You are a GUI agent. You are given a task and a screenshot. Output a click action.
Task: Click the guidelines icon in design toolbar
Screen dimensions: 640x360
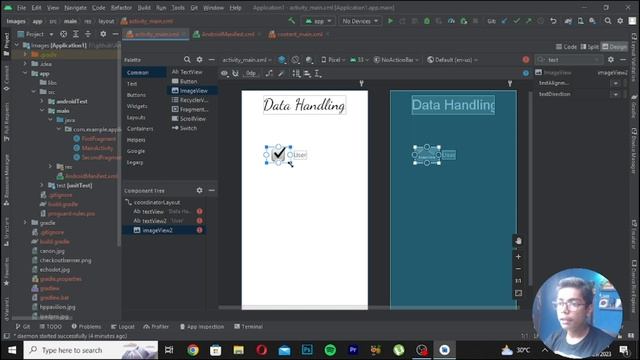[318, 73]
